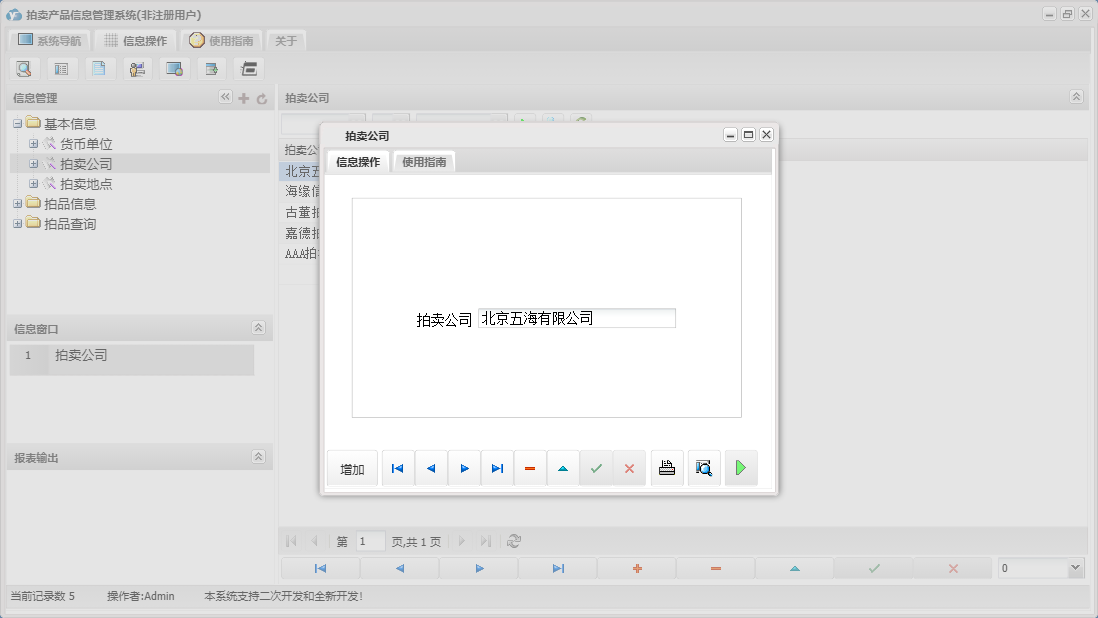This screenshot has width=1098, height=618.
Task: Click into the 拍卖公司 name input field
Action: (575, 317)
